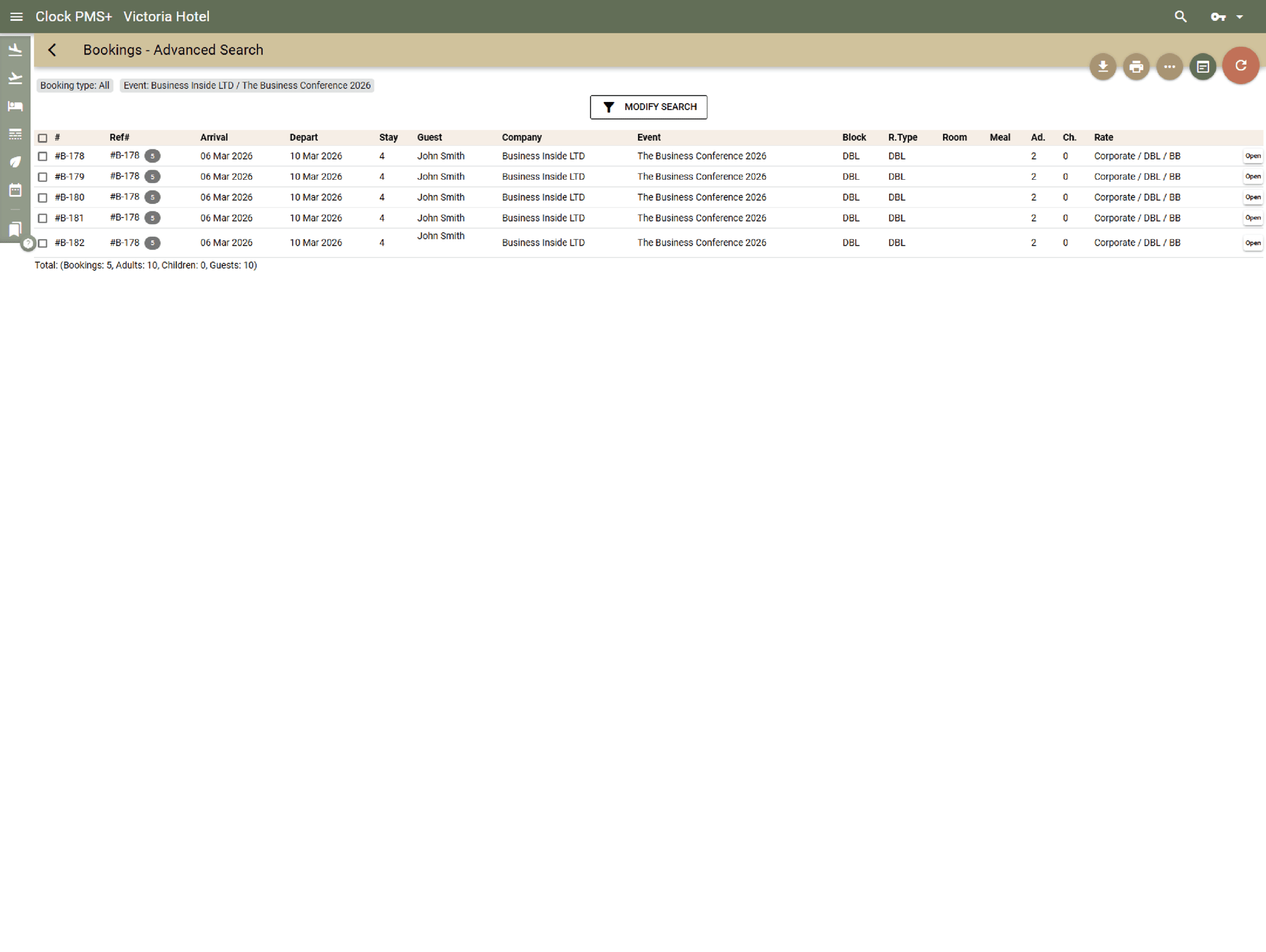The width and height of the screenshot is (1266, 952).
Task: Open the three-dots more actions menu
Action: tap(1169, 66)
